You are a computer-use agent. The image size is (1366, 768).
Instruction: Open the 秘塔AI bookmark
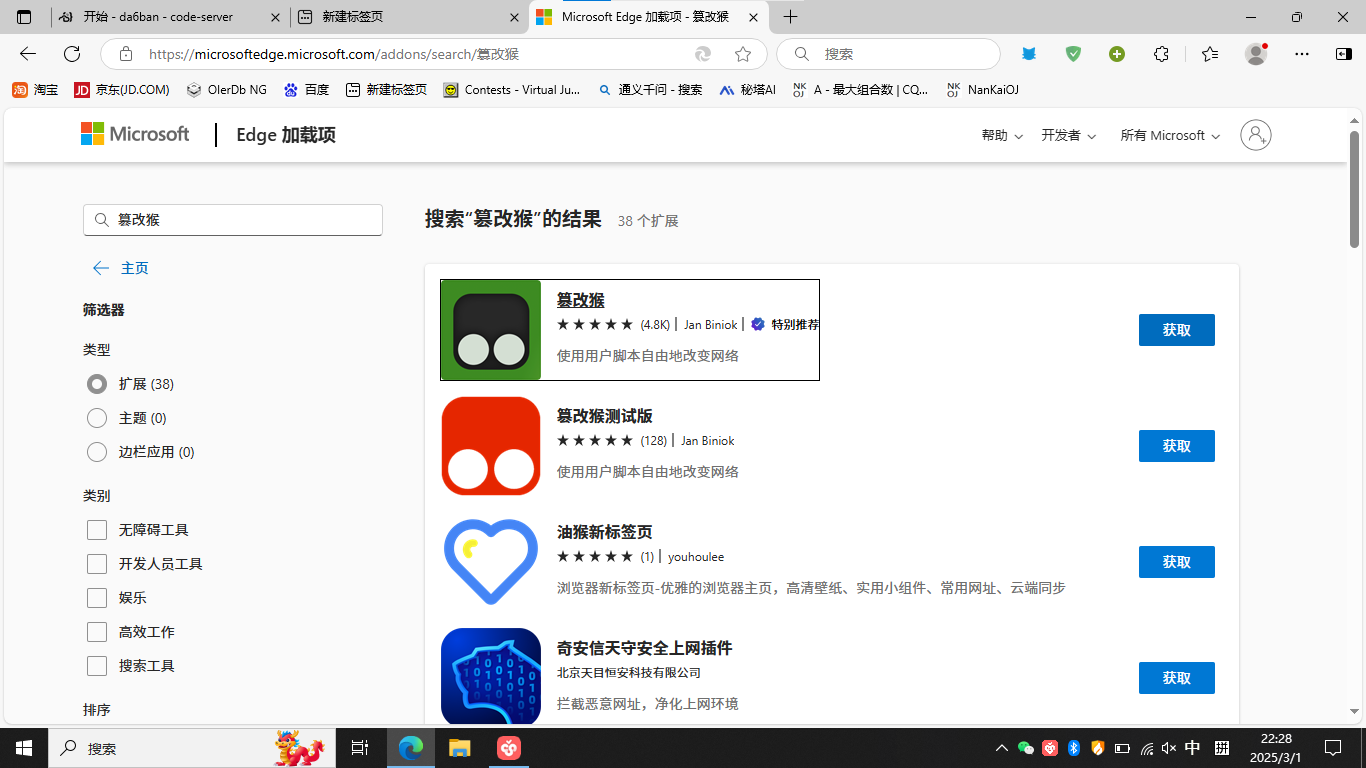[x=747, y=90]
